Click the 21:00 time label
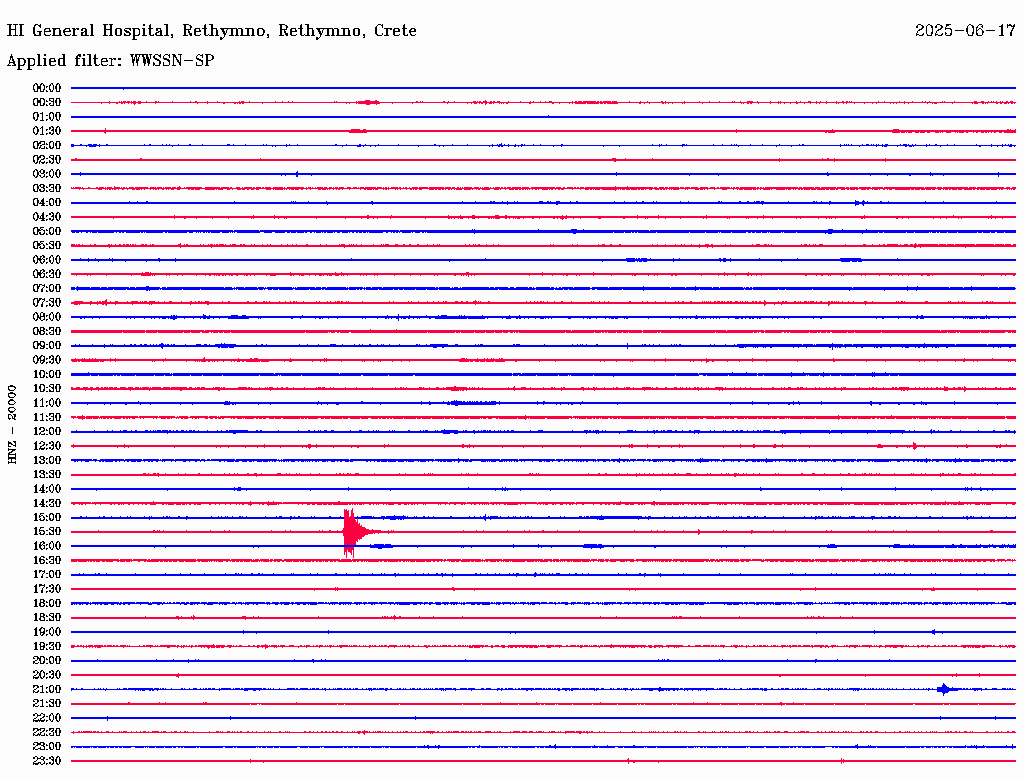1024x780 pixels. (46, 689)
